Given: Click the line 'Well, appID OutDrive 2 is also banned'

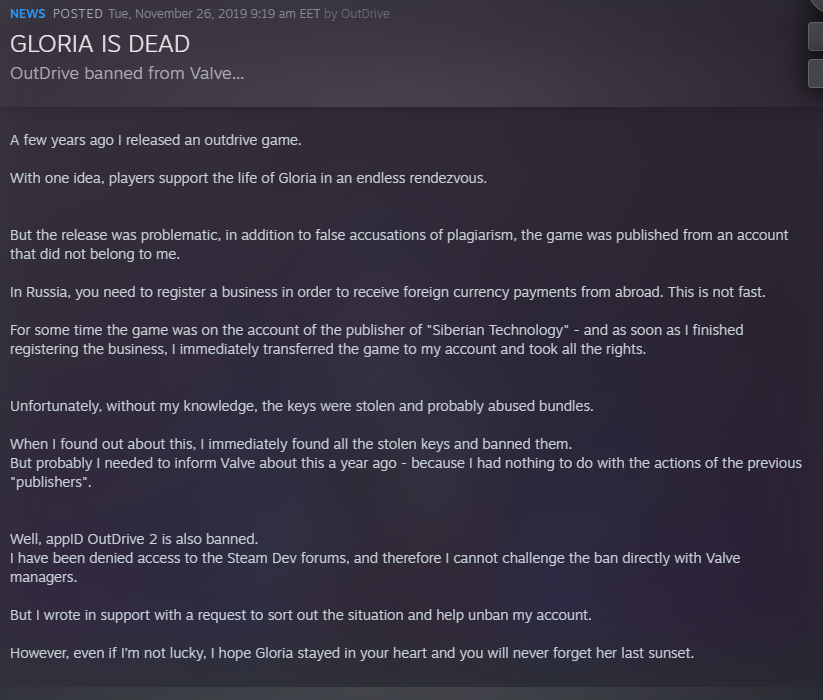Looking at the screenshot, I should pyautogui.click(x=134, y=539).
